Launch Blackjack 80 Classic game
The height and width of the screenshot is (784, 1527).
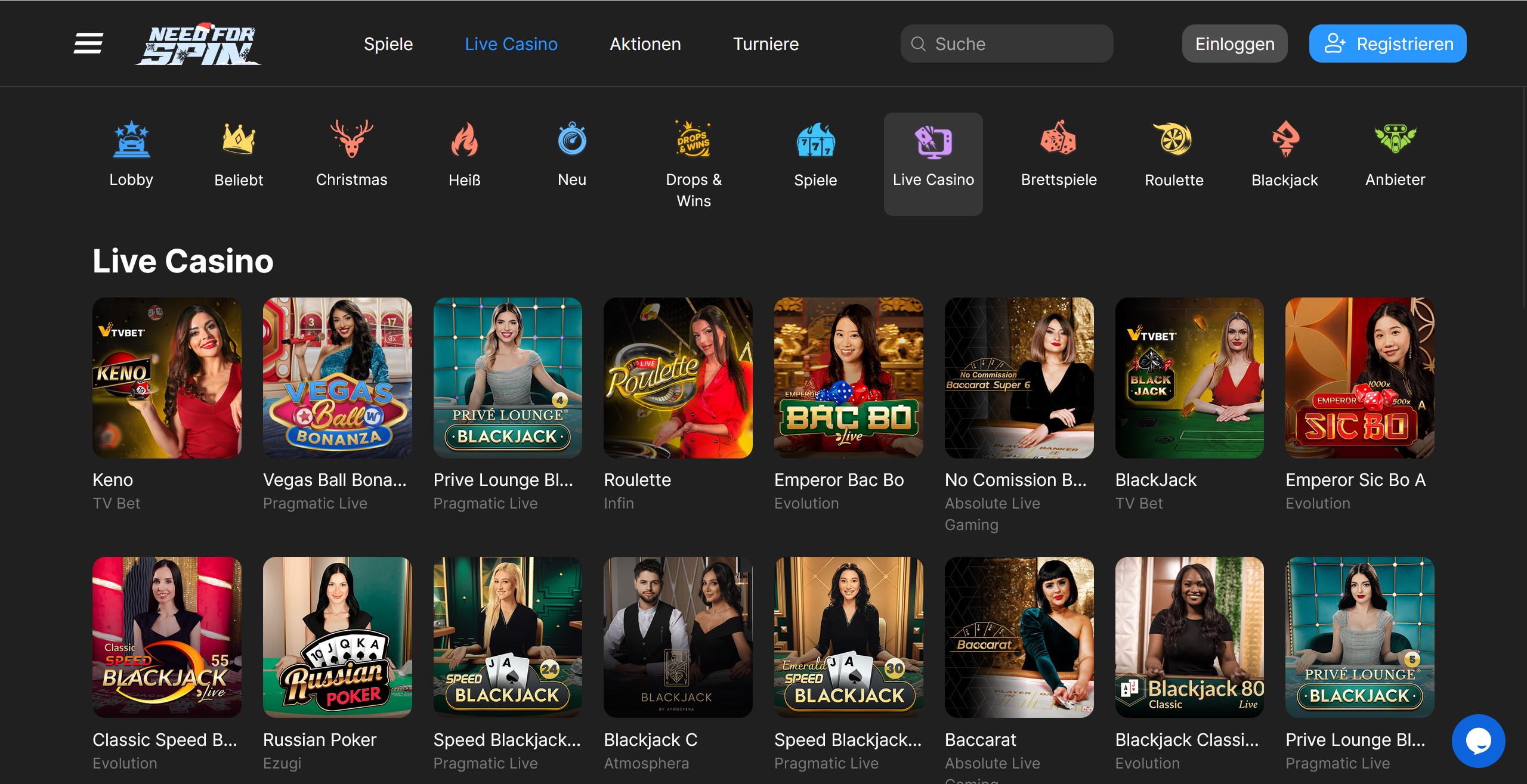pyautogui.click(x=1189, y=637)
